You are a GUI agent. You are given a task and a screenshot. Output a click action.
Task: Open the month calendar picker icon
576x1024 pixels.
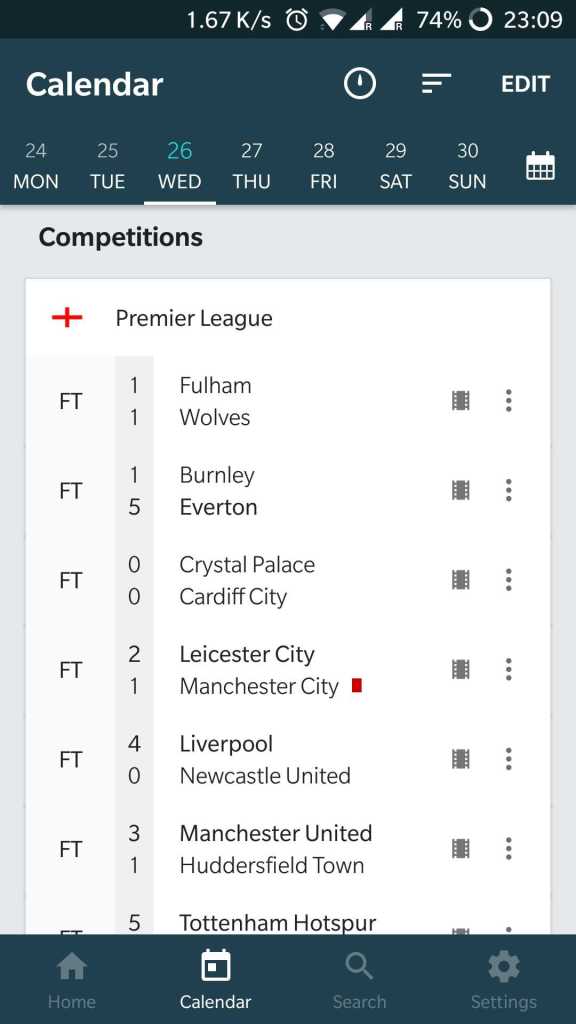(540, 165)
